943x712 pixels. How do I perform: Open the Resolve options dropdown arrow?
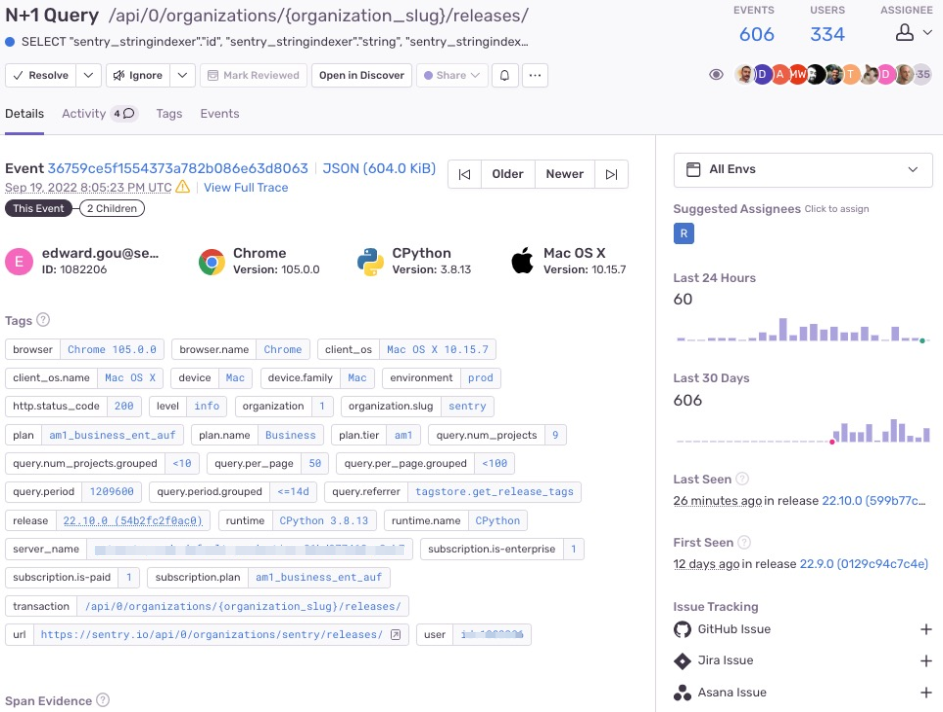(x=88, y=75)
